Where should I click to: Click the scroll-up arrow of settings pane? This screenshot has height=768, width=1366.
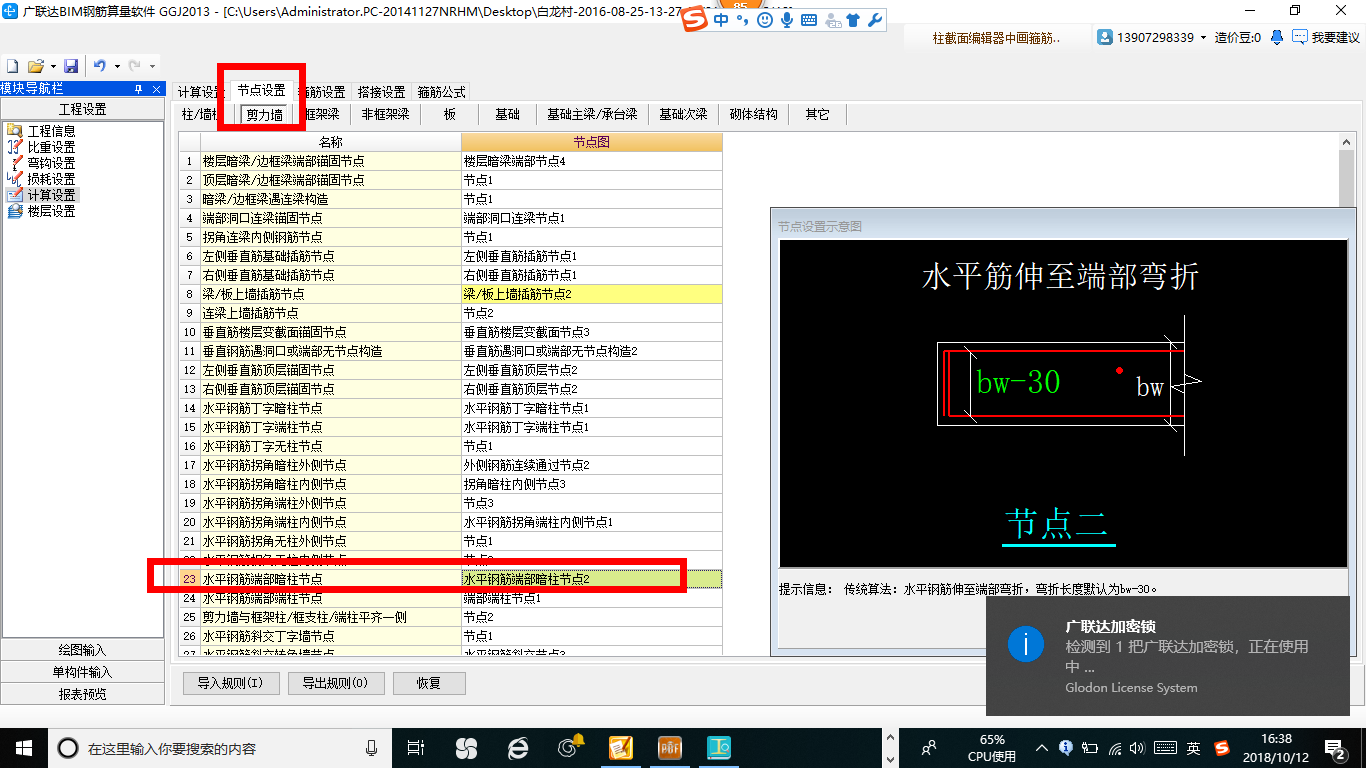click(x=1347, y=143)
